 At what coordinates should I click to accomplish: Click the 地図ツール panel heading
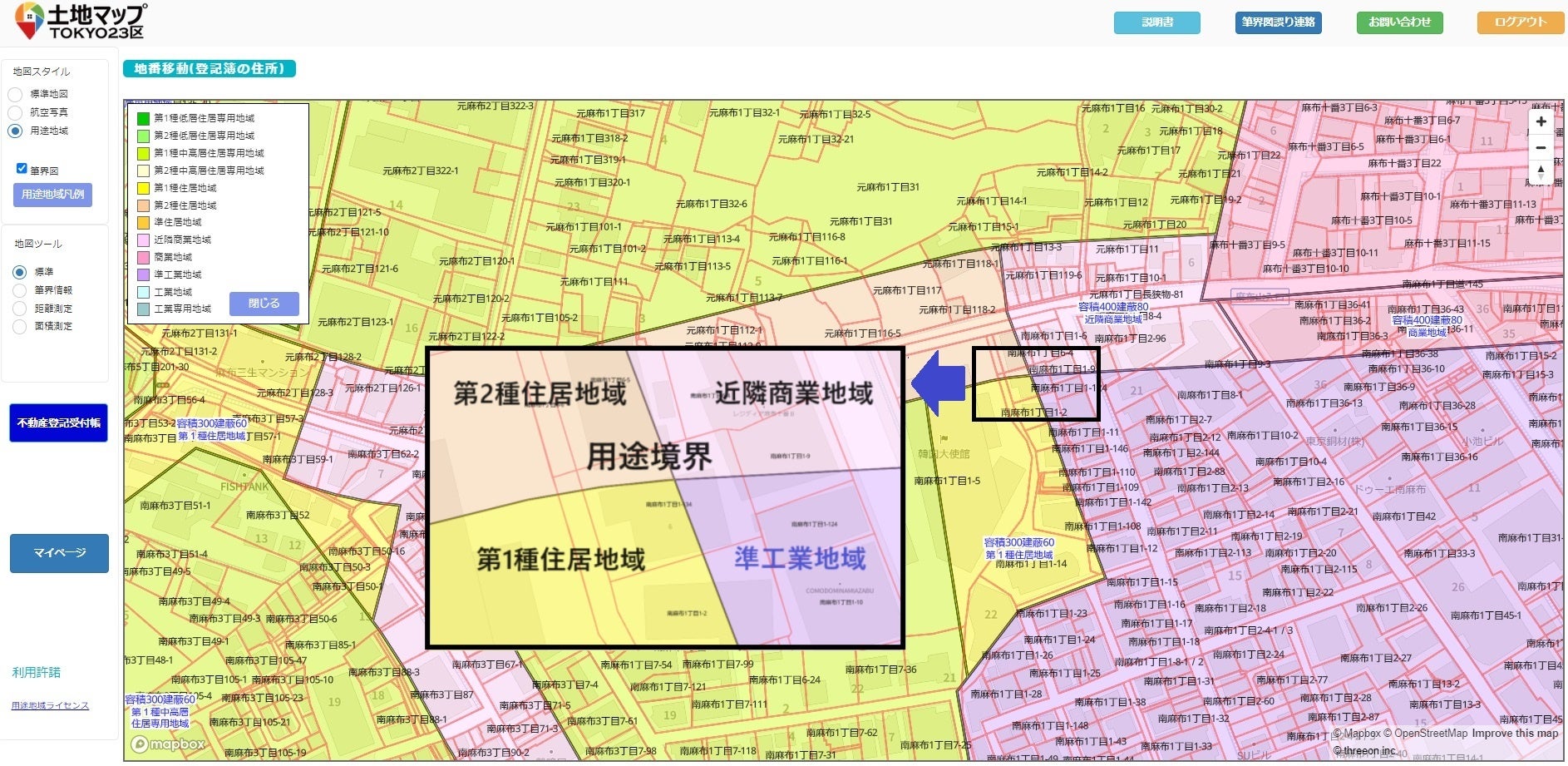point(38,244)
